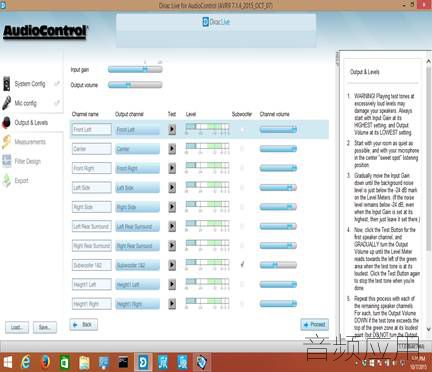The image size is (432, 372).
Task: Open the Measurements sidebar icon
Action: [7, 142]
